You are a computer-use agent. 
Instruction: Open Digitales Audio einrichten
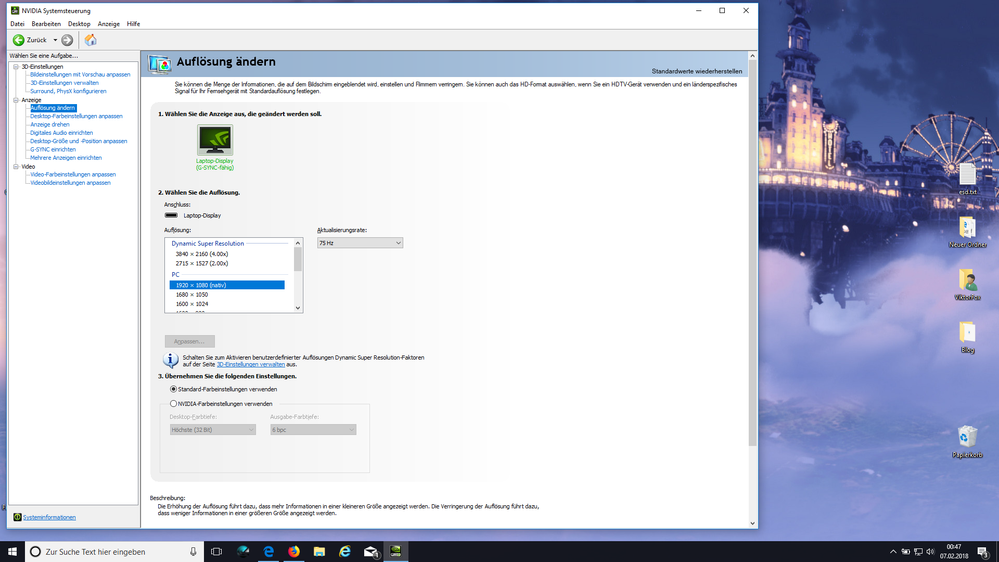click(x=61, y=133)
